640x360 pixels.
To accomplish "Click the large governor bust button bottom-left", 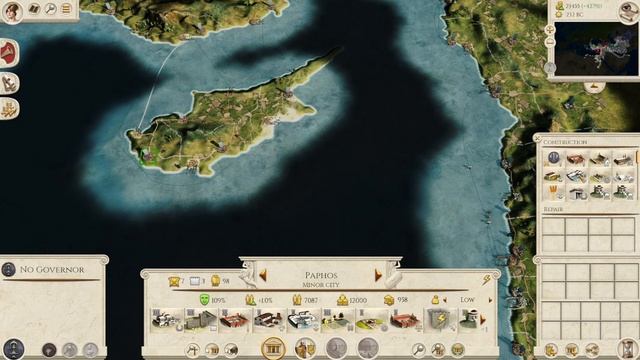I will point(14,349).
